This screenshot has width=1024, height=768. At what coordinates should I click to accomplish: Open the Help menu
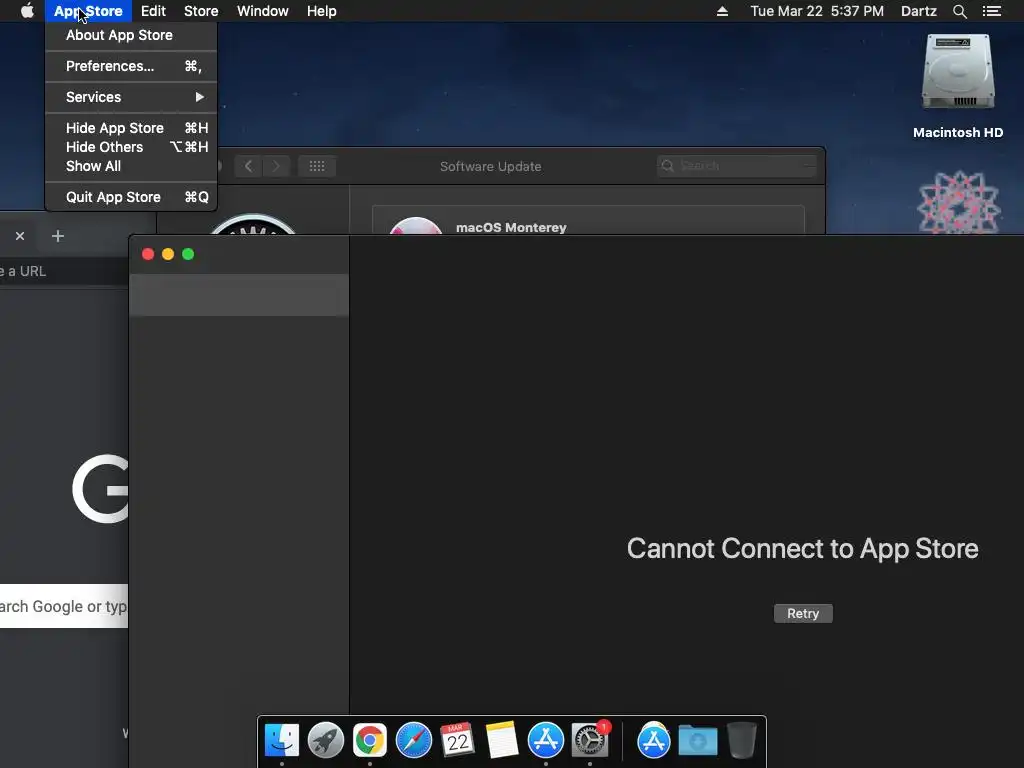click(x=322, y=11)
